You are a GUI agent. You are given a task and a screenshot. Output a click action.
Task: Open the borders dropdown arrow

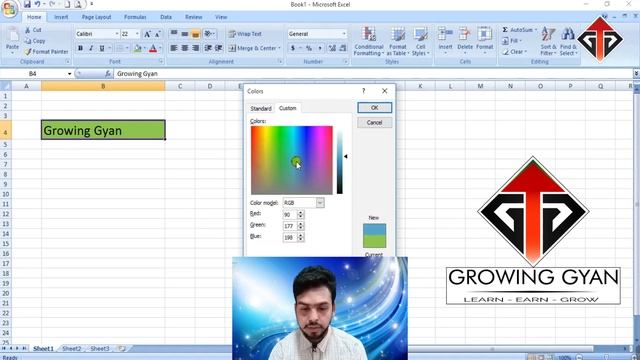pyautogui.click(x=127, y=48)
